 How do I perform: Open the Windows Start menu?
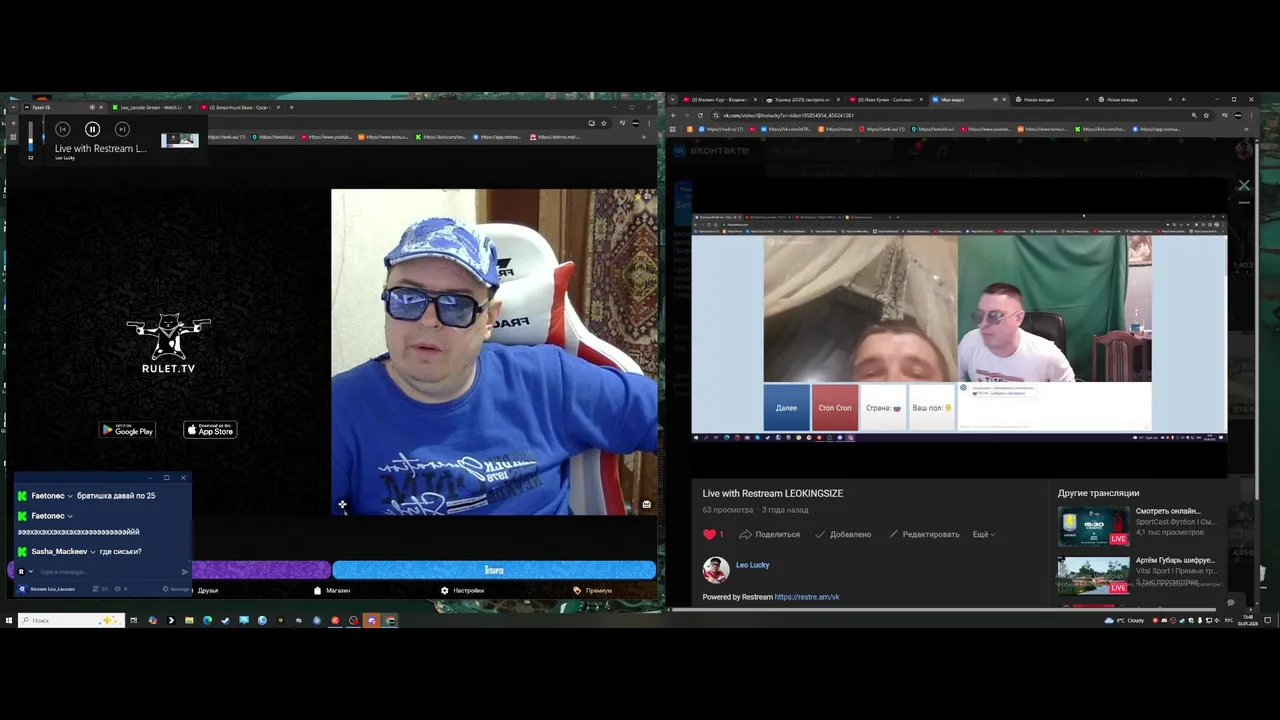(x=8, y=620)
